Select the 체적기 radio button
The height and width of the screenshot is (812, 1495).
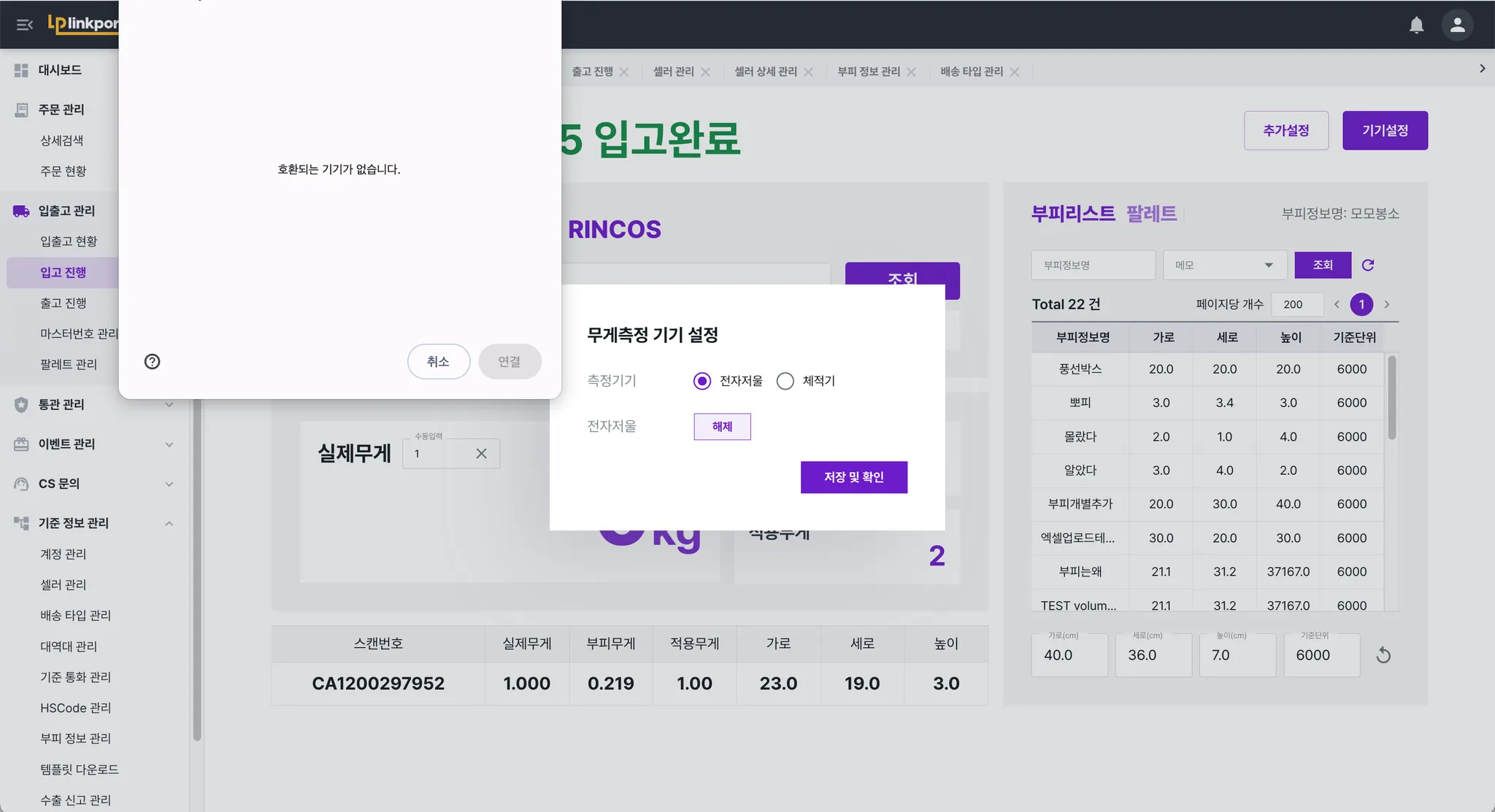(x=785, y=381)
